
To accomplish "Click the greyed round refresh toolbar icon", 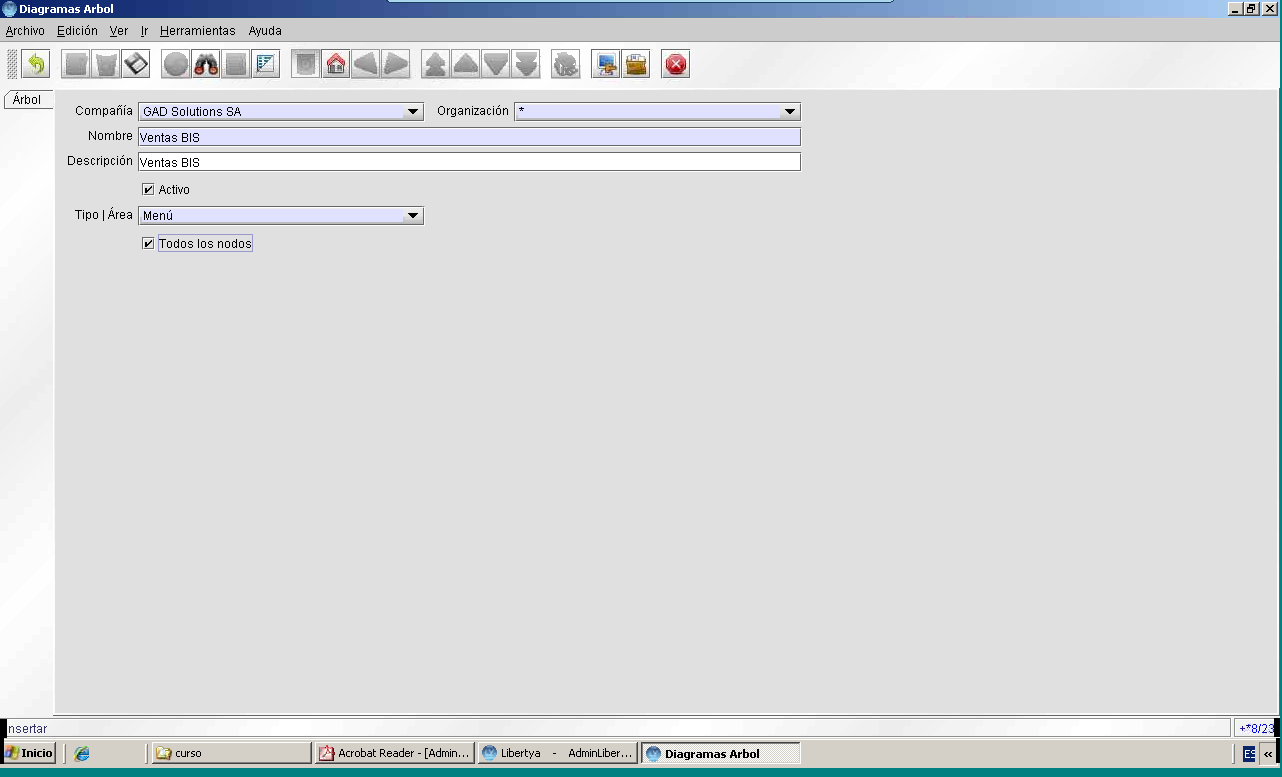I will [x=176, y=65].
